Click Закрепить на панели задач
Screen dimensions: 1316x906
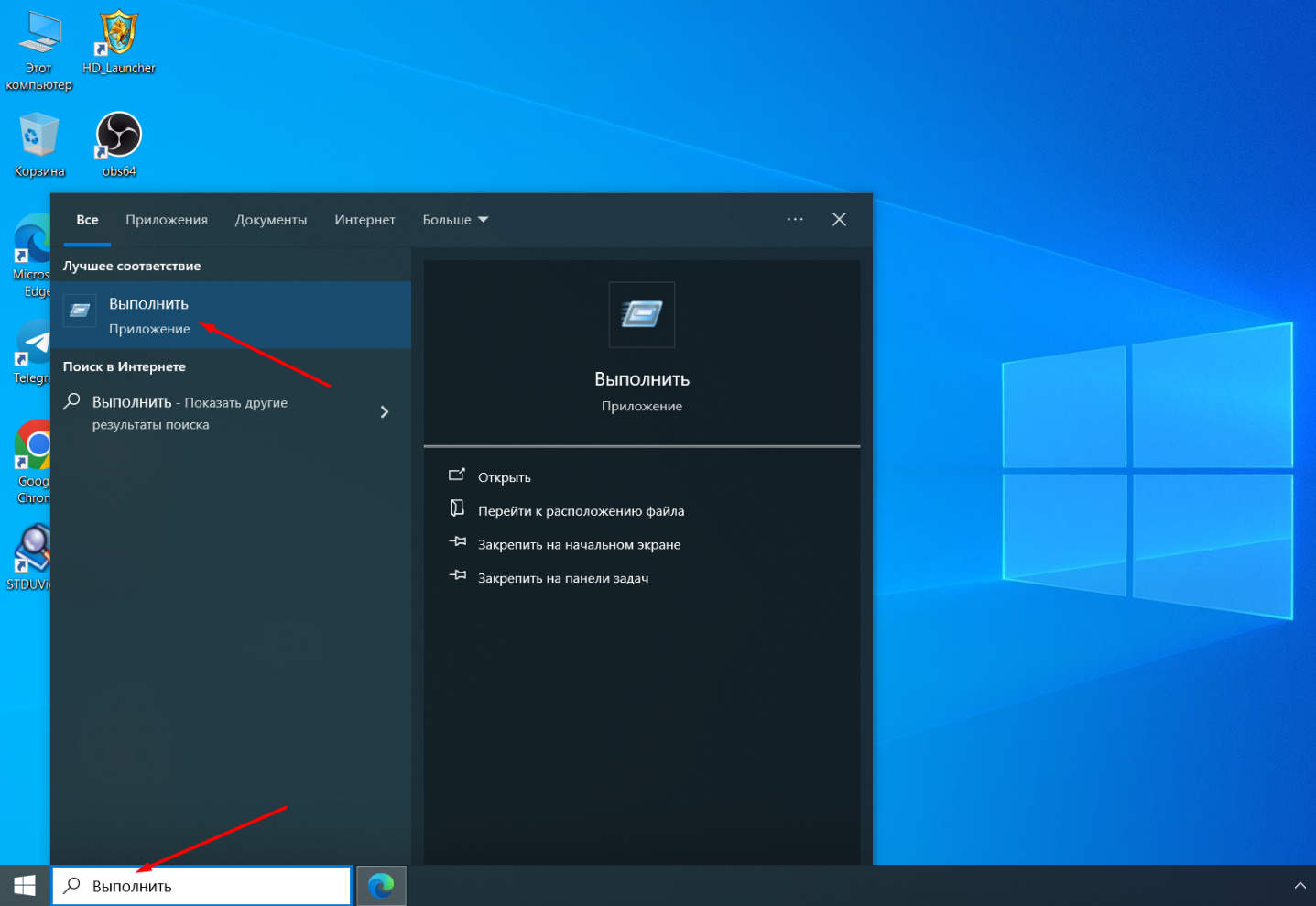[563, 579]
